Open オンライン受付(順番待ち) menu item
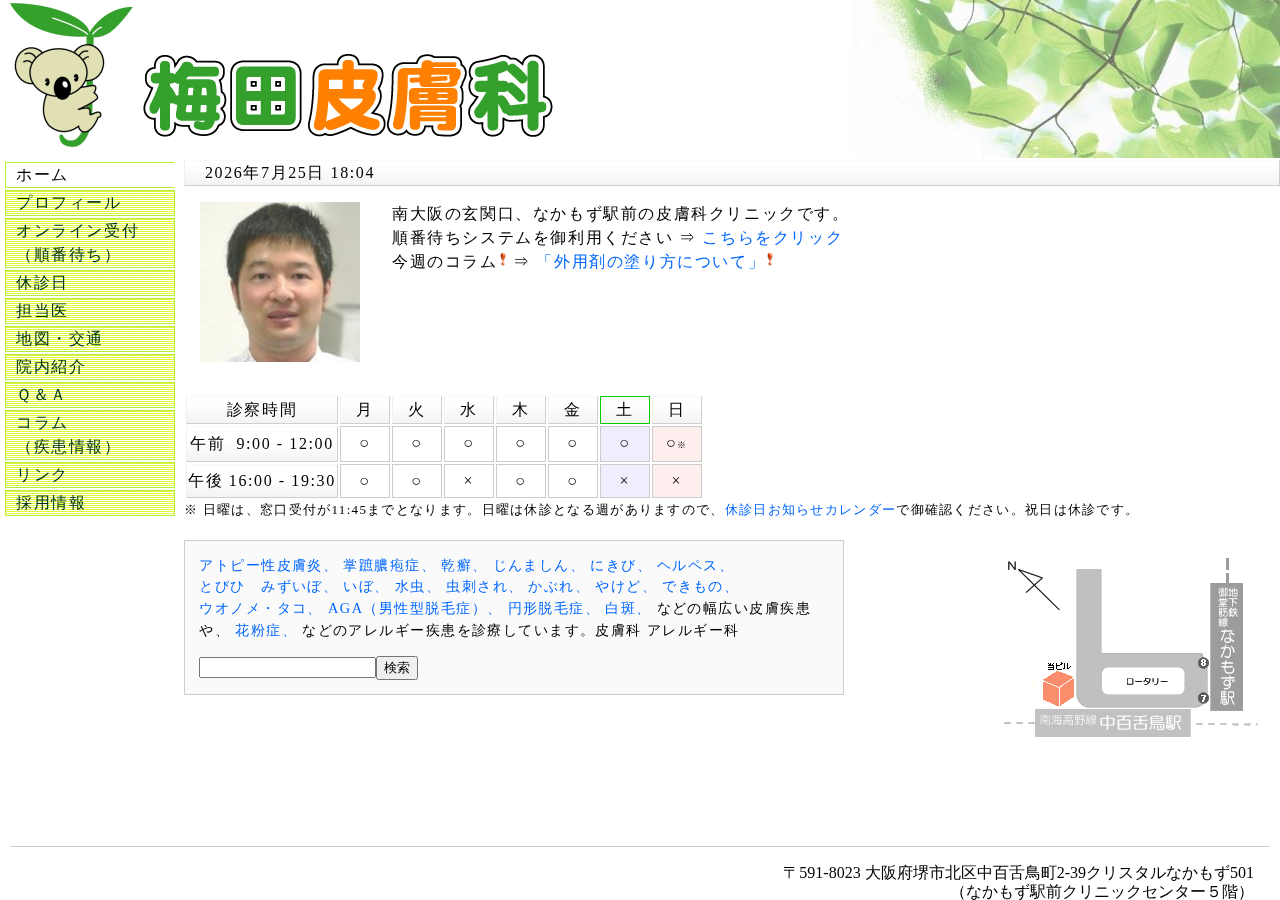Viewport: 1280px width, 900px height. click(90, 243)
